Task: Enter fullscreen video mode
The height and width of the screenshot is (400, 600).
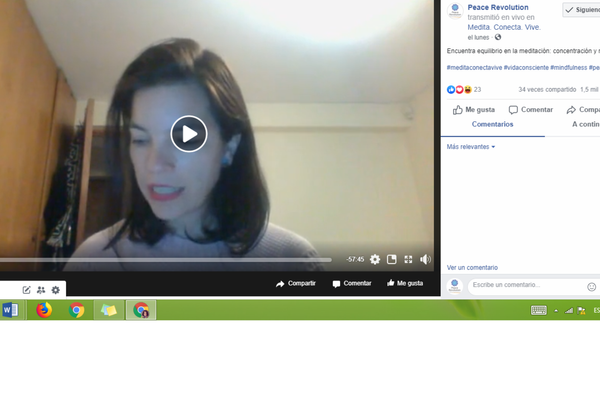Action: coord(408,260)
